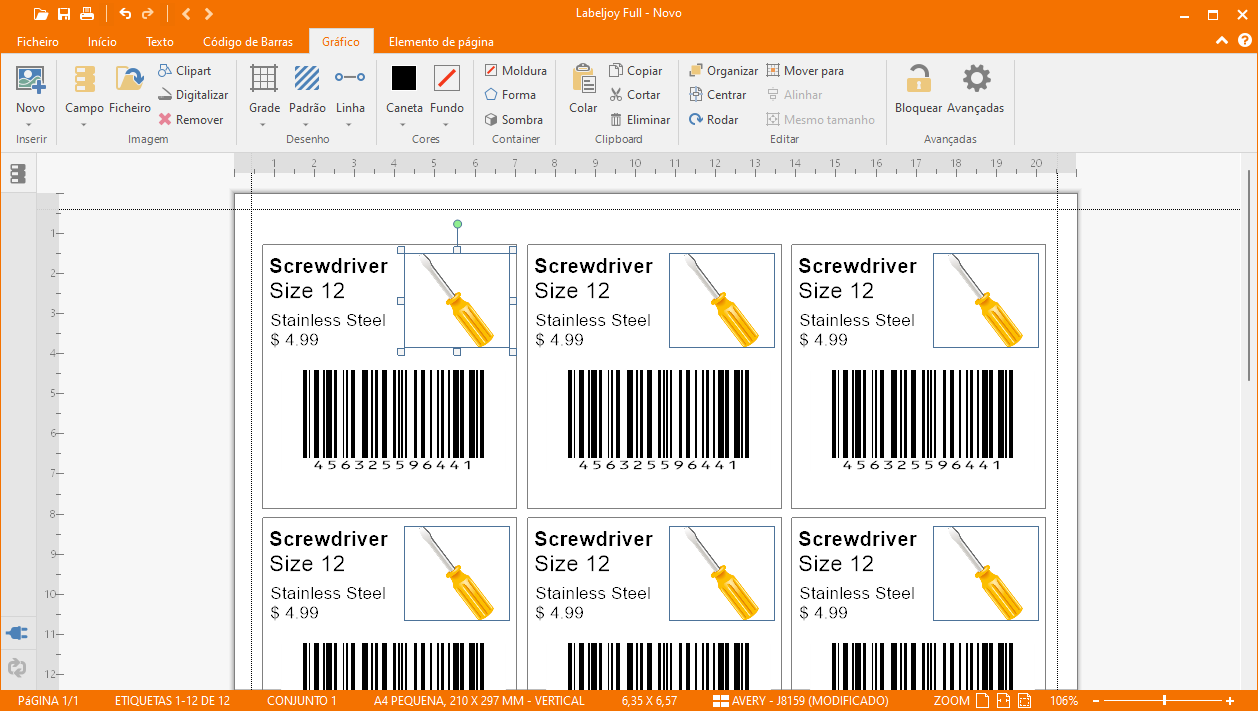The image size is (1258, 711).
Task: Click the AVERY - J8159 layout in status bar
Action: click(x=801, y=701)
